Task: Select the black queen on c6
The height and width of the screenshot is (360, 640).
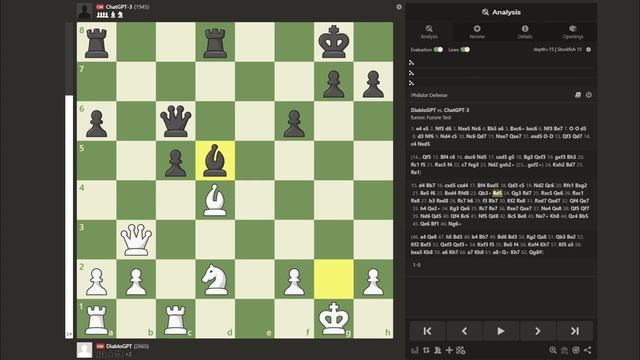Action: pos(176,121)
